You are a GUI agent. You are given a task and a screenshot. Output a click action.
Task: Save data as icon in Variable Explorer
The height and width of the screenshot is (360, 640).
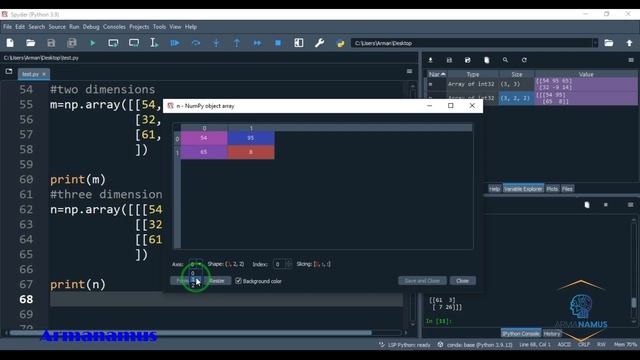click(x=468, y=60)
